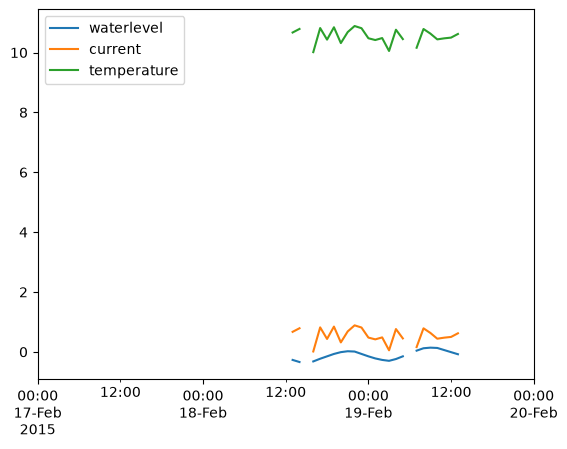Click the 18-Feb midnight axis label
The height and width of the screenshot is (449, 567).
[x=203, y=404]
